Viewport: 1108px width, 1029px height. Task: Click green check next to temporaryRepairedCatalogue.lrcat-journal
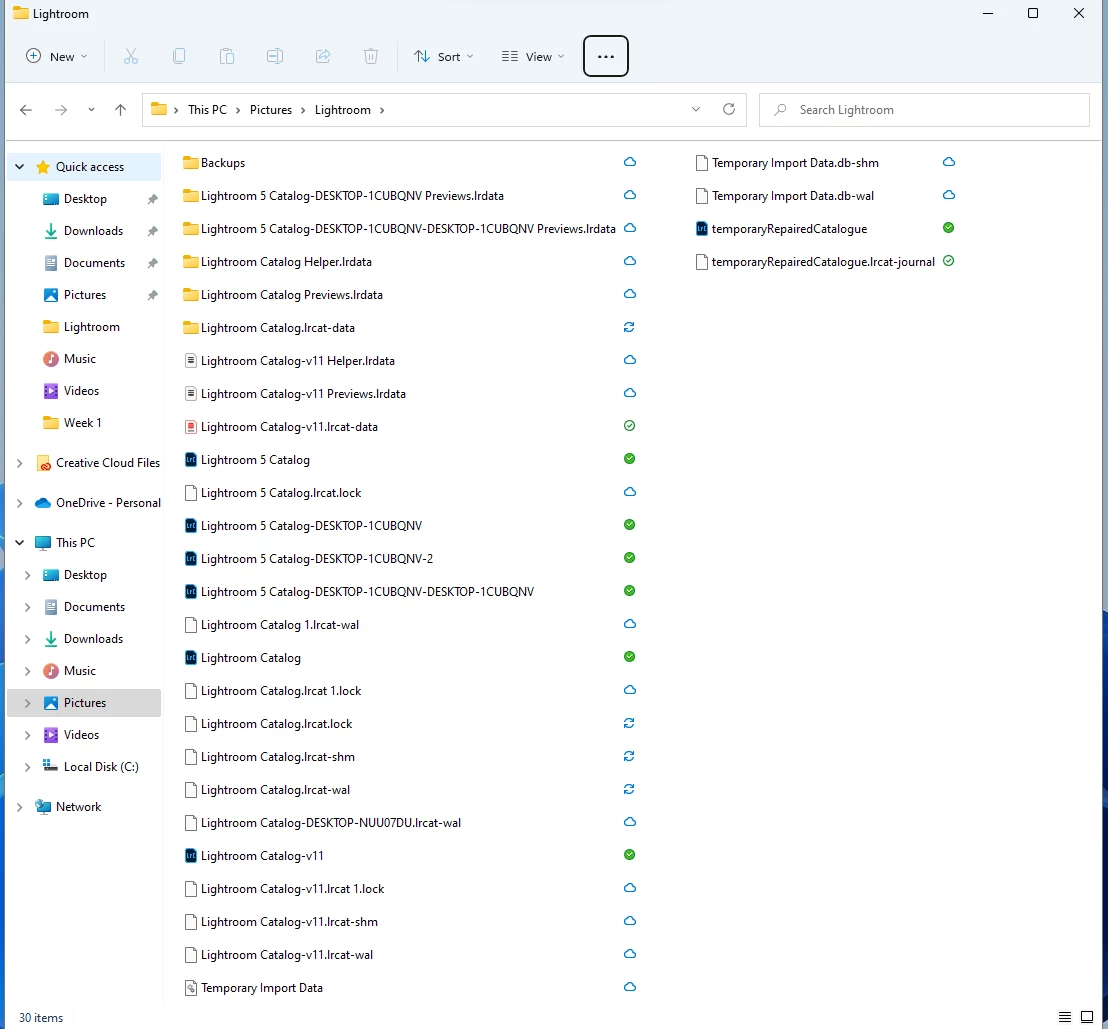(x=949, y=261)
